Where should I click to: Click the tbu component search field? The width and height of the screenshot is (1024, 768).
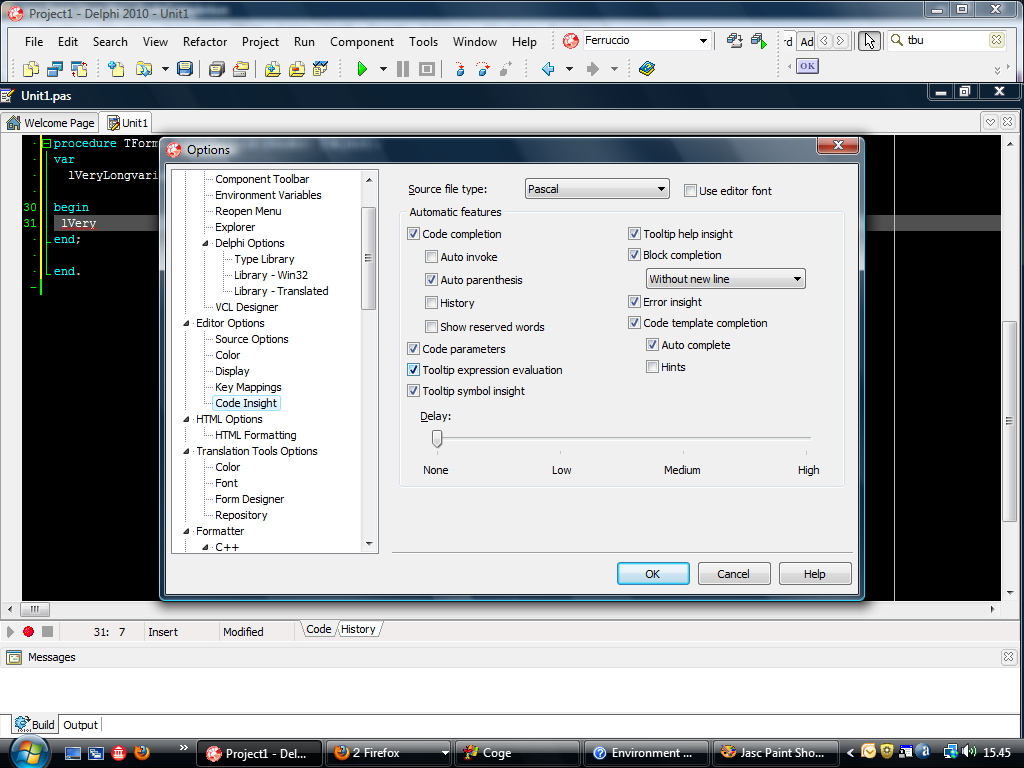point(946,40)
